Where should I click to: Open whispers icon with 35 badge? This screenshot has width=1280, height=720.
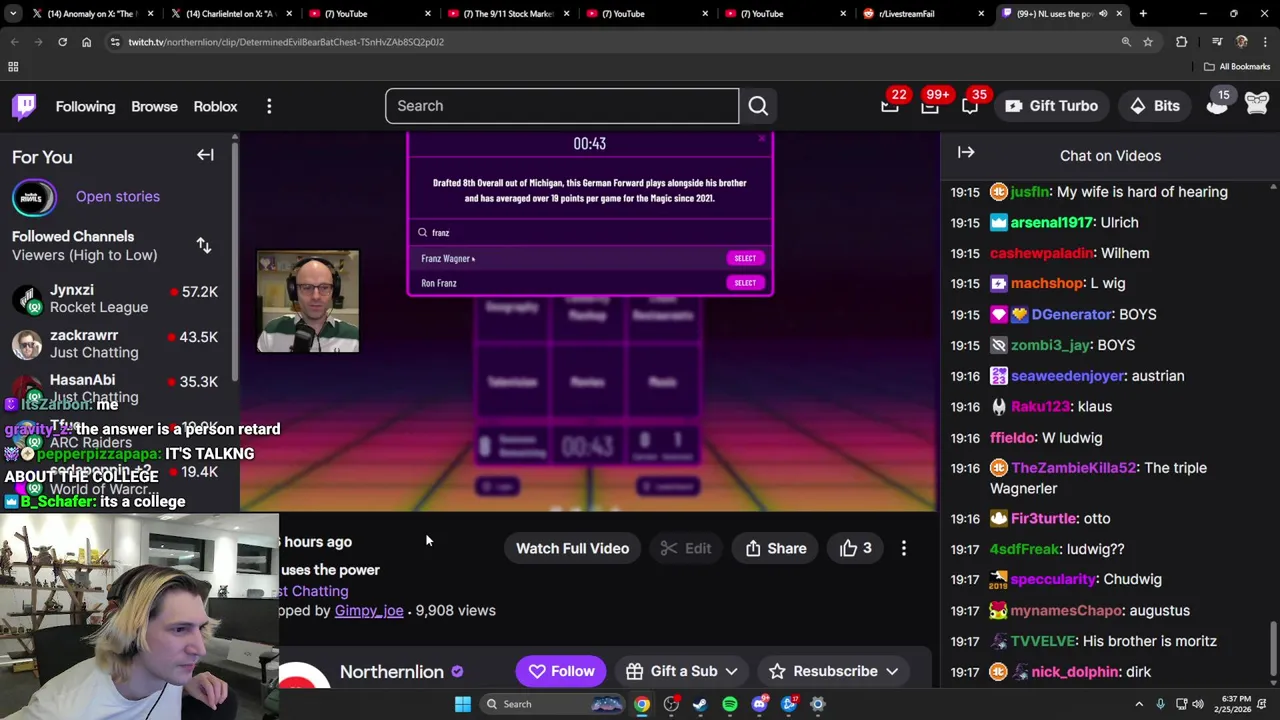[970, 106]
